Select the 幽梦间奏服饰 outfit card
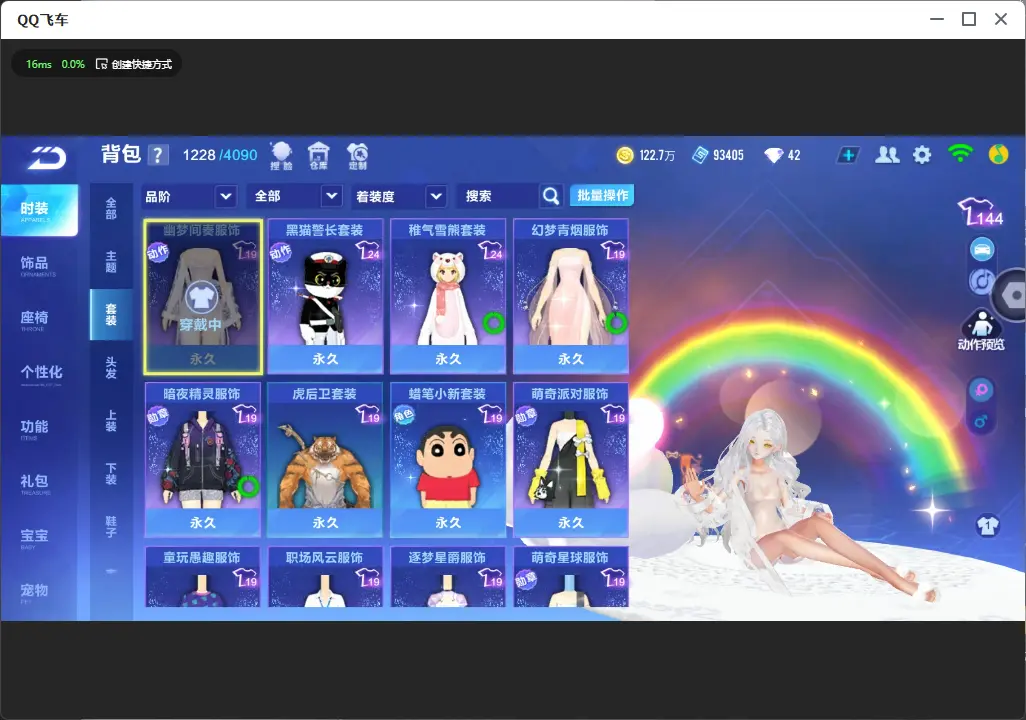This screenshot has width=1026, height=720. (203, 297)
